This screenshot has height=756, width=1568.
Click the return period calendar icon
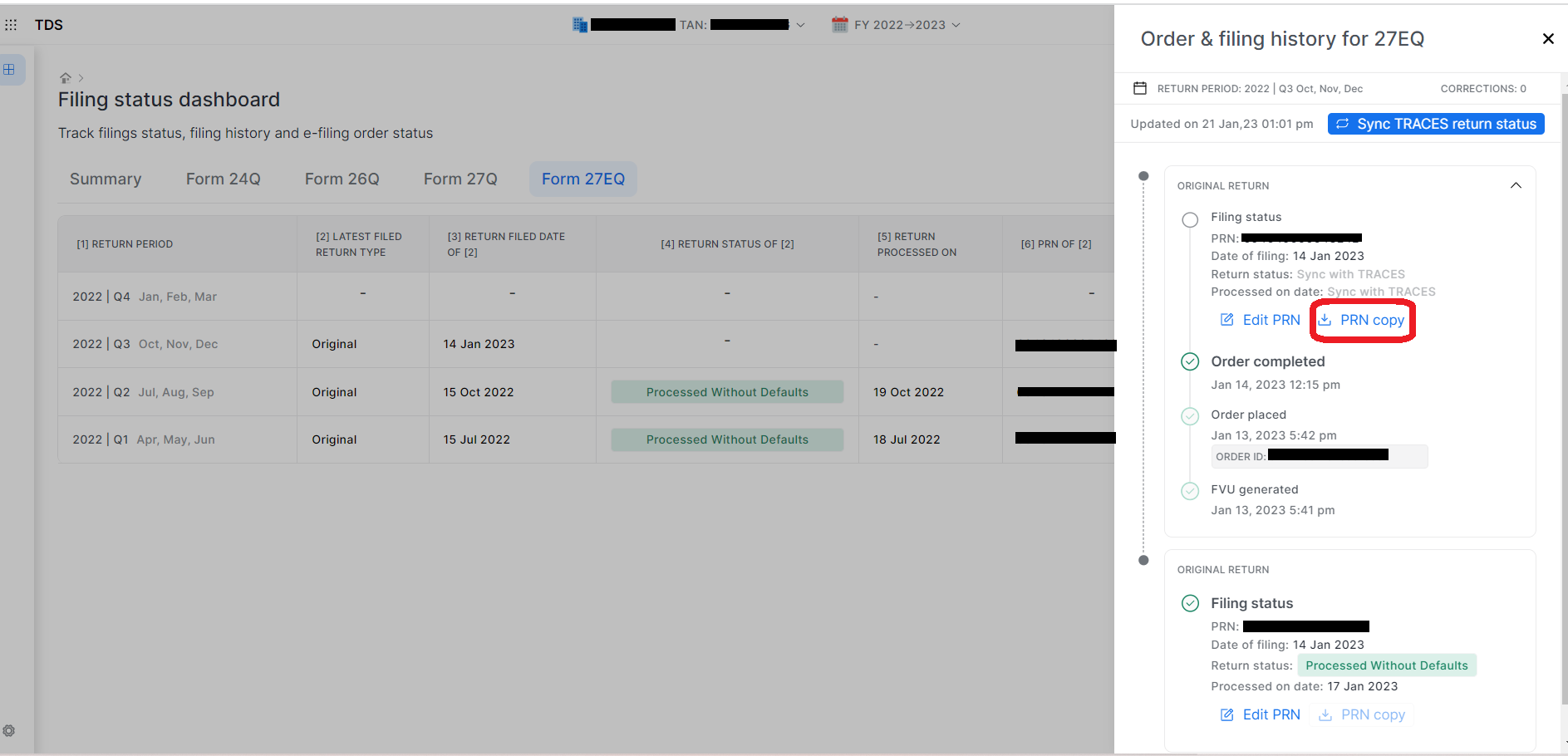[x=1140, y=89]
